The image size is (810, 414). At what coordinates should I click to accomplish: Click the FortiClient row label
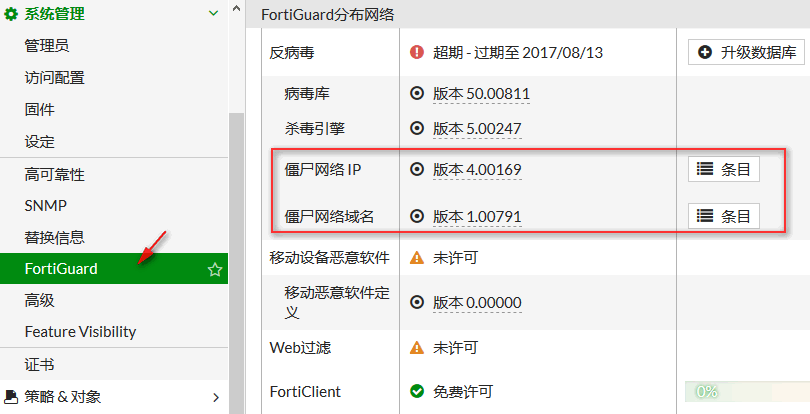click(x=305, y=392)
